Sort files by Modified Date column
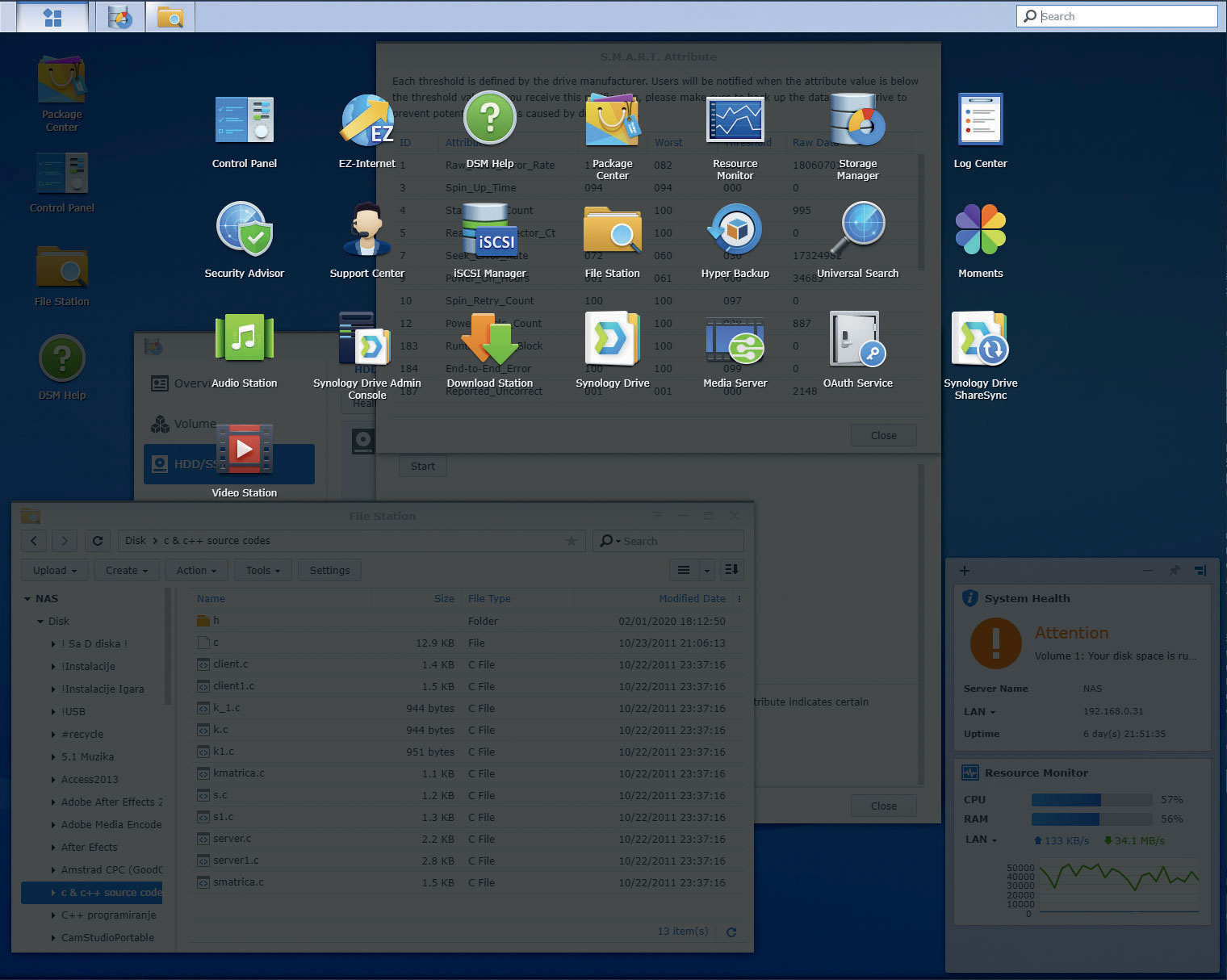The height and width of the screenshot is (980, 1227). 691,599
